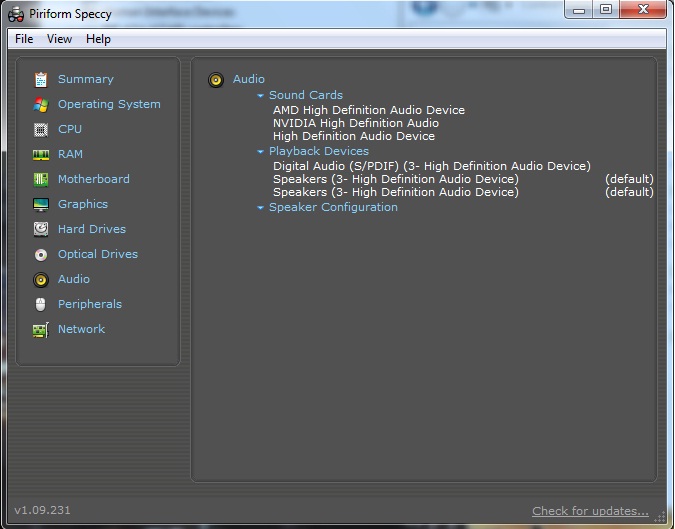Click the large Audio speaker icon in panel header
Viewport: 675px width, 529px height.
[216, 80]
